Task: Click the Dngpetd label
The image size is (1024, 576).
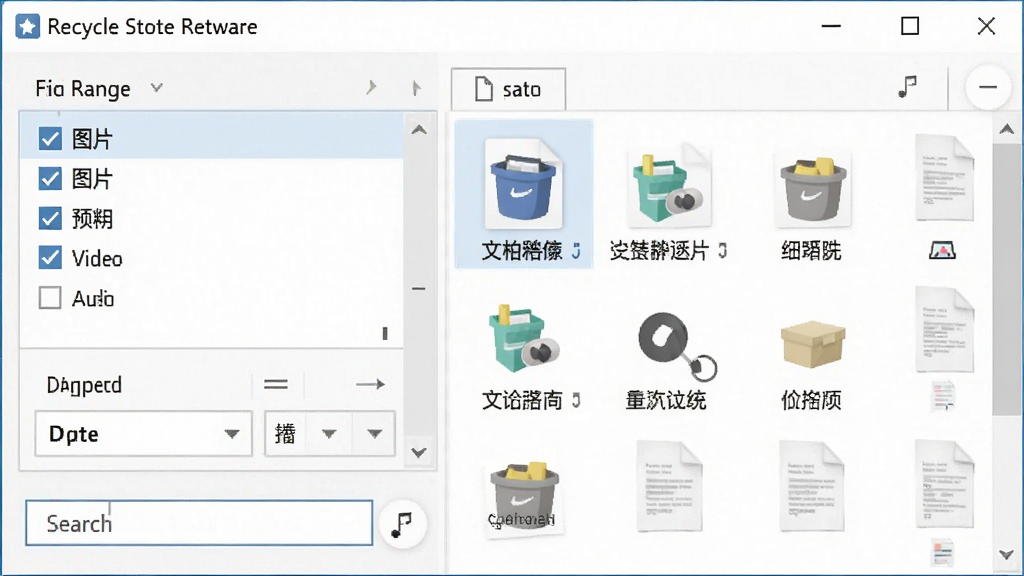Action: (84, 385)
